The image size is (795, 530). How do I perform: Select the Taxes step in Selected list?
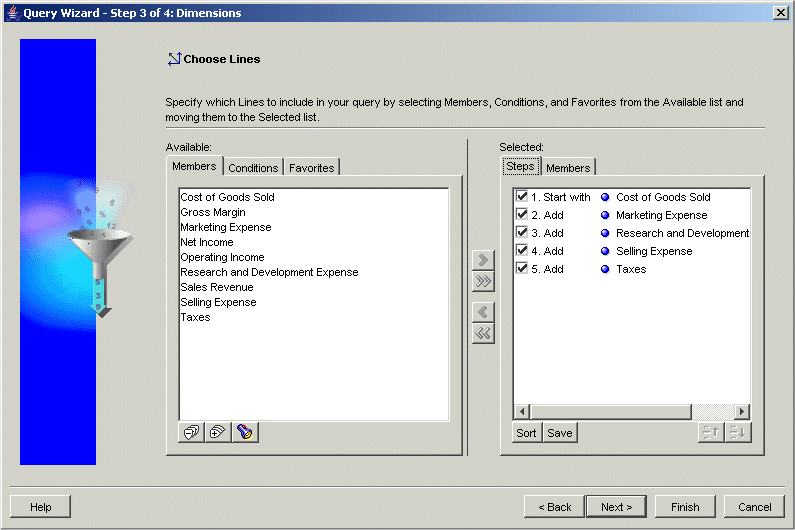[x=631, y=269]
